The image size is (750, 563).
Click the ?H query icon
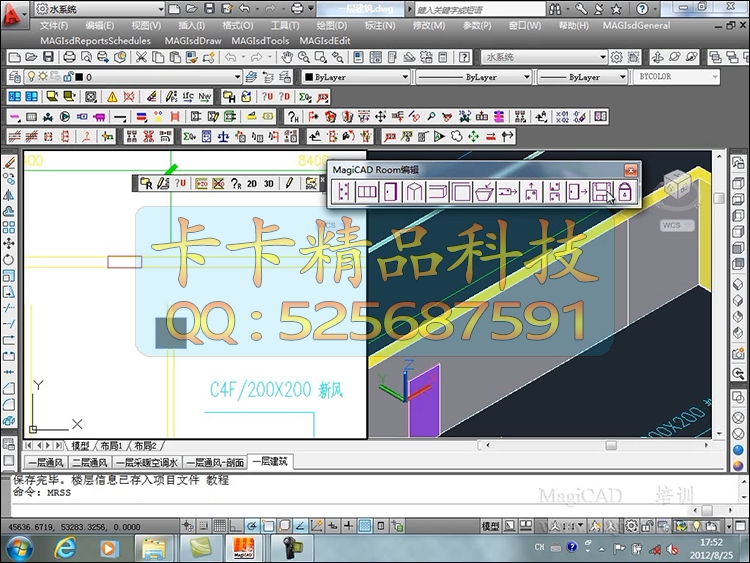[x=293, y=117]
